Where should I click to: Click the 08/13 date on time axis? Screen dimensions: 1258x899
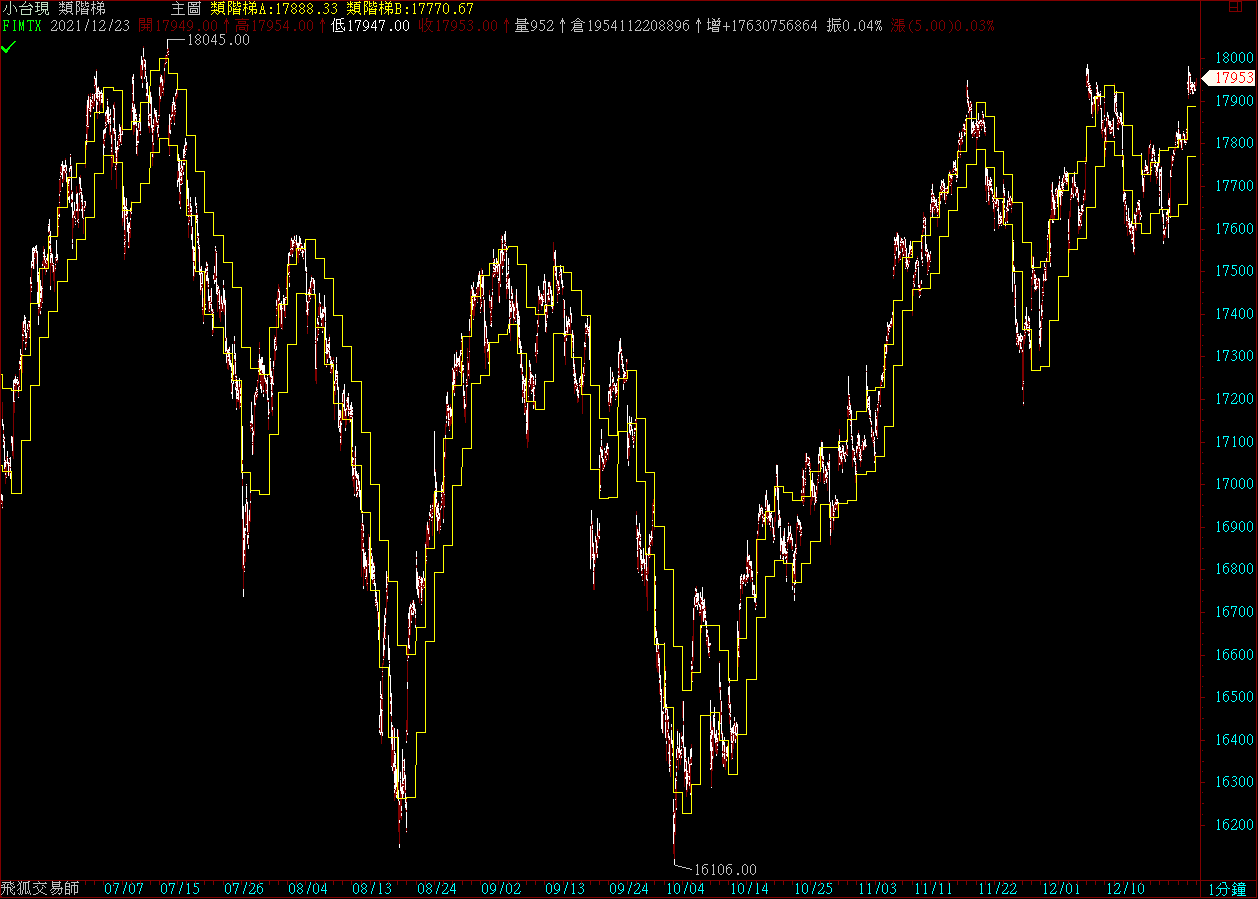[373, 889]
